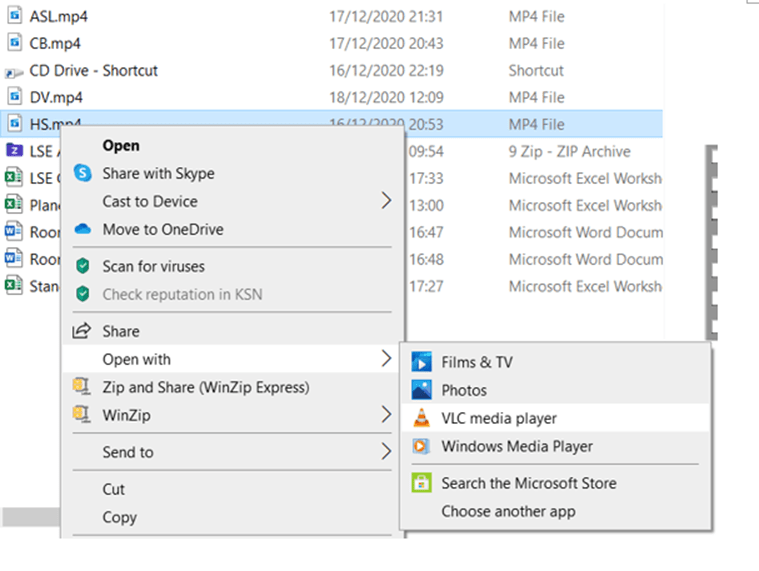The width and height of the screenshot is (759, 571).
Task: Select Zip and Share (WinZip Express)
Action: [205, 387]
